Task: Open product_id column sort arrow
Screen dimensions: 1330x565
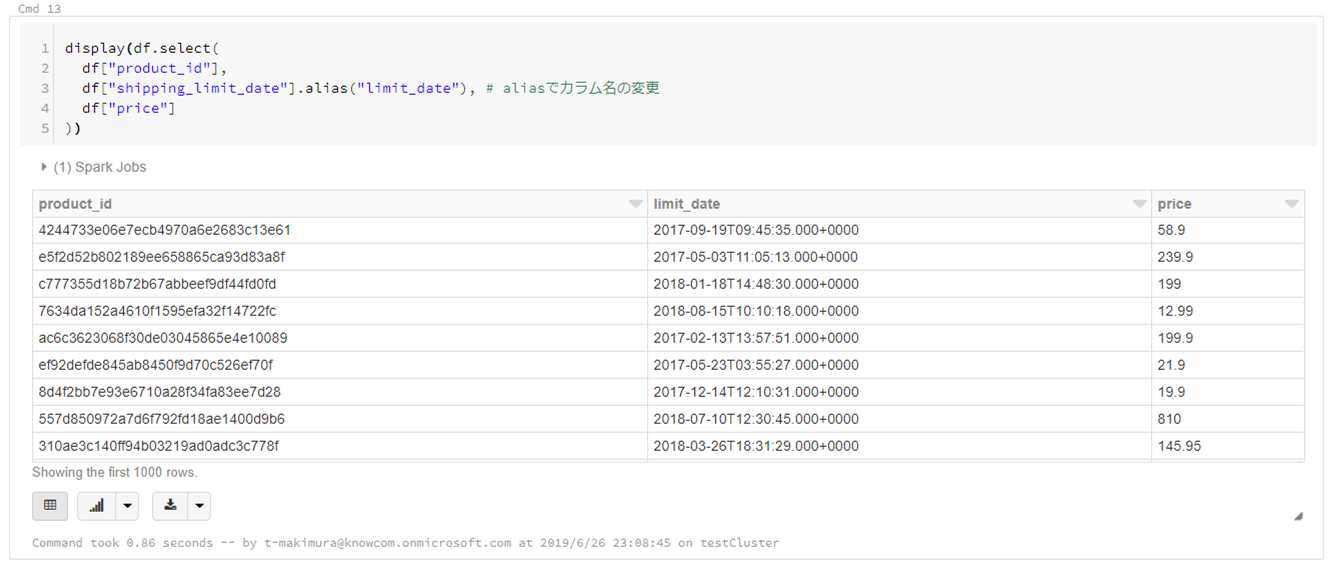Action: click(x=635, y=204)
